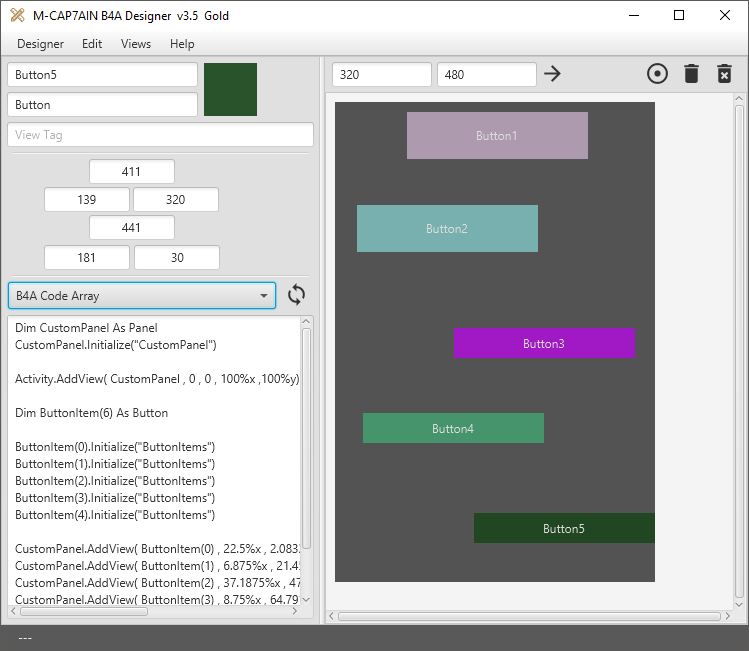Screen dimensions: 749x651
Task: Click the canvas width field showing 320
Action: pyautogui.click(x=381, y=75)
